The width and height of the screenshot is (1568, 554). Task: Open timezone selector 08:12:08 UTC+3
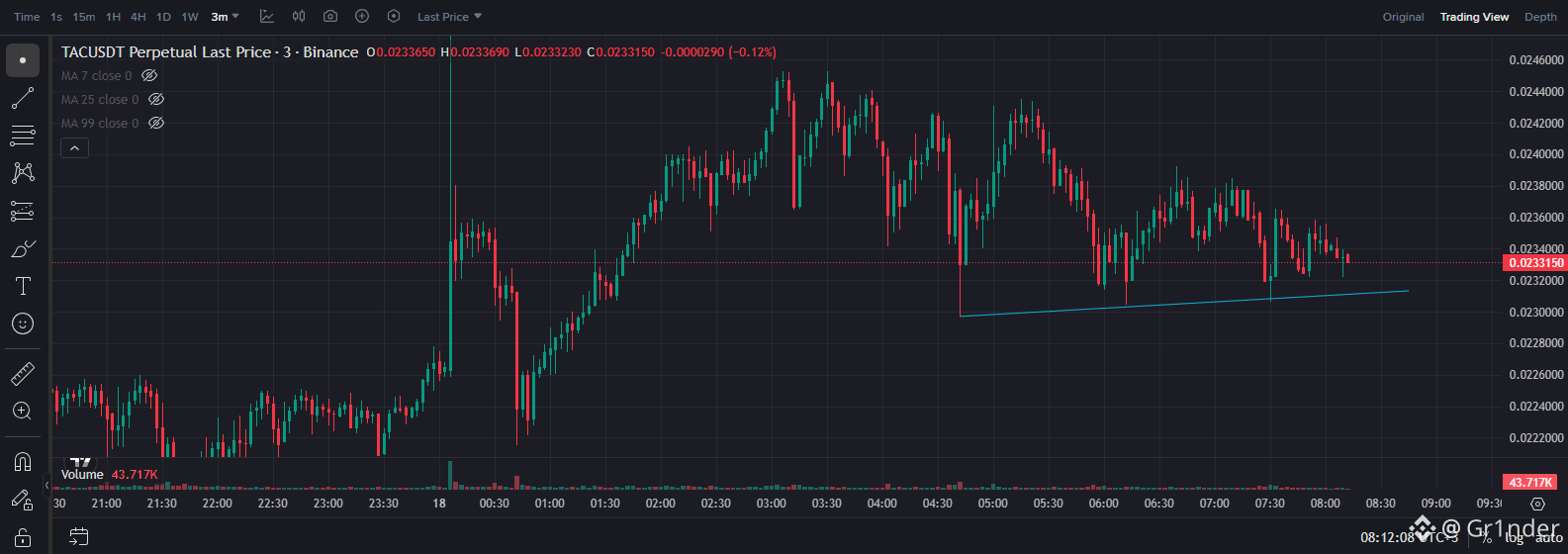coord(1410,537)
